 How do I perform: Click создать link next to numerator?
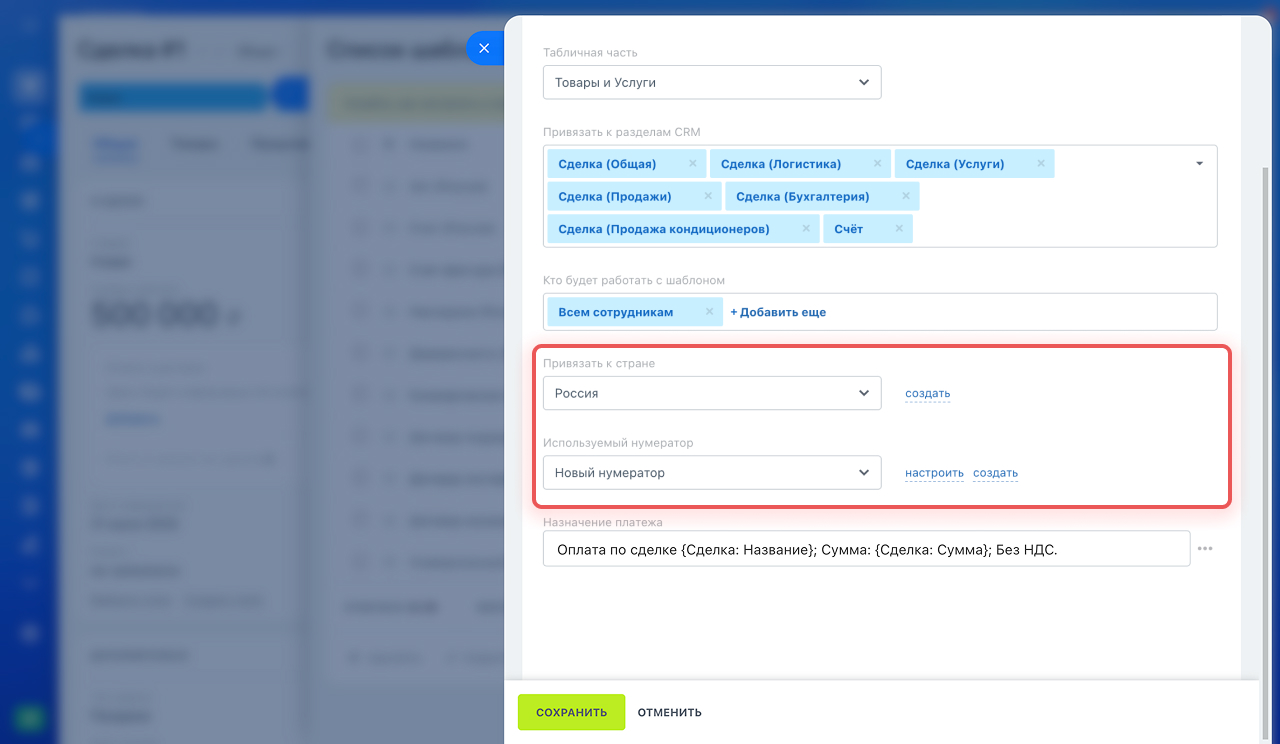click(995, 474)
